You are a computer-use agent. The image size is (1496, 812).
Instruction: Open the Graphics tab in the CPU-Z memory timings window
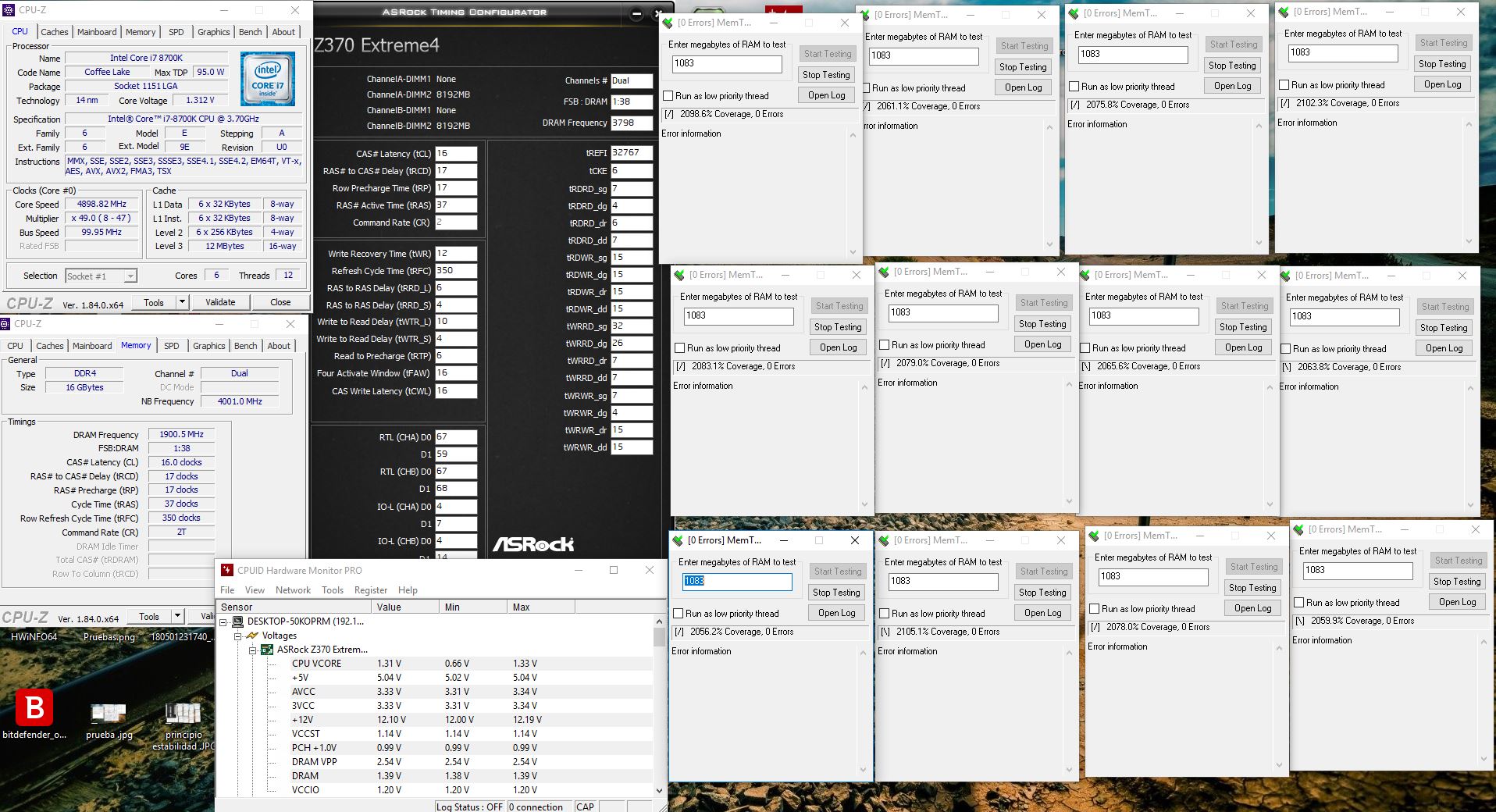tap(209, 346)
